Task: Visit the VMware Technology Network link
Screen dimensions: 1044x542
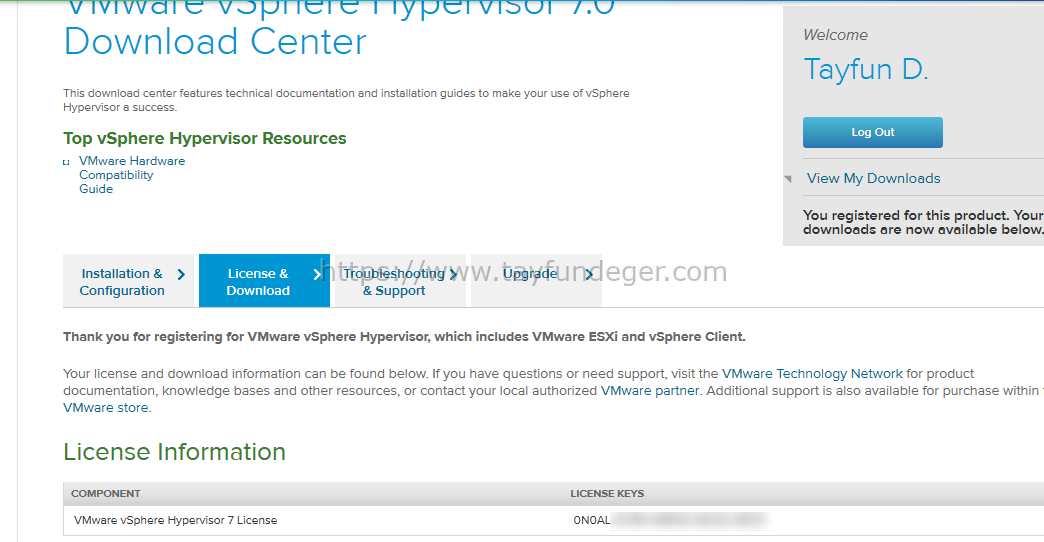Action: 812,374
